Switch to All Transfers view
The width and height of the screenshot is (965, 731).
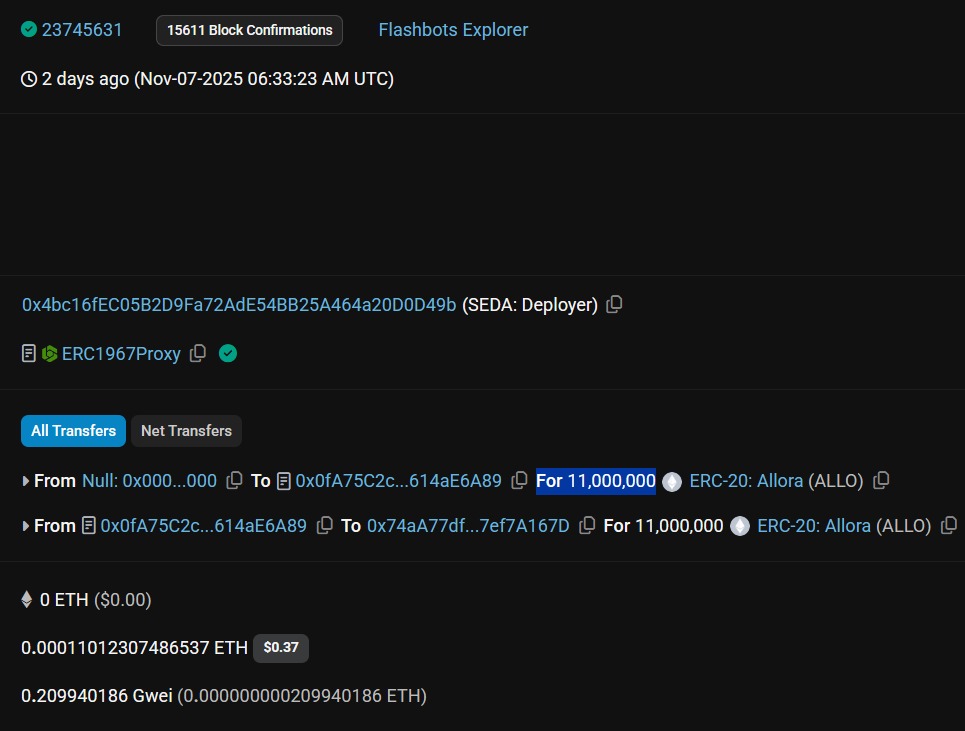coord(73,431)
